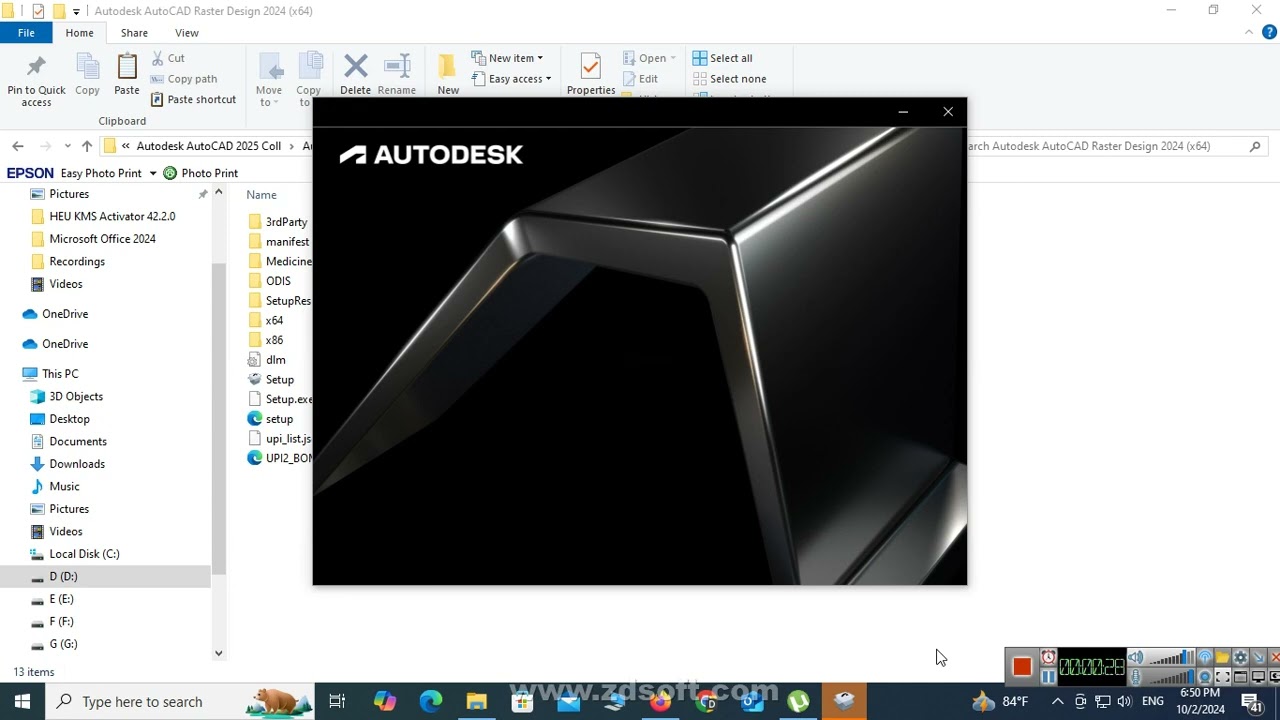Go back with the Back arrow
Screen dimensions: 1280x720
pos(18,146)
